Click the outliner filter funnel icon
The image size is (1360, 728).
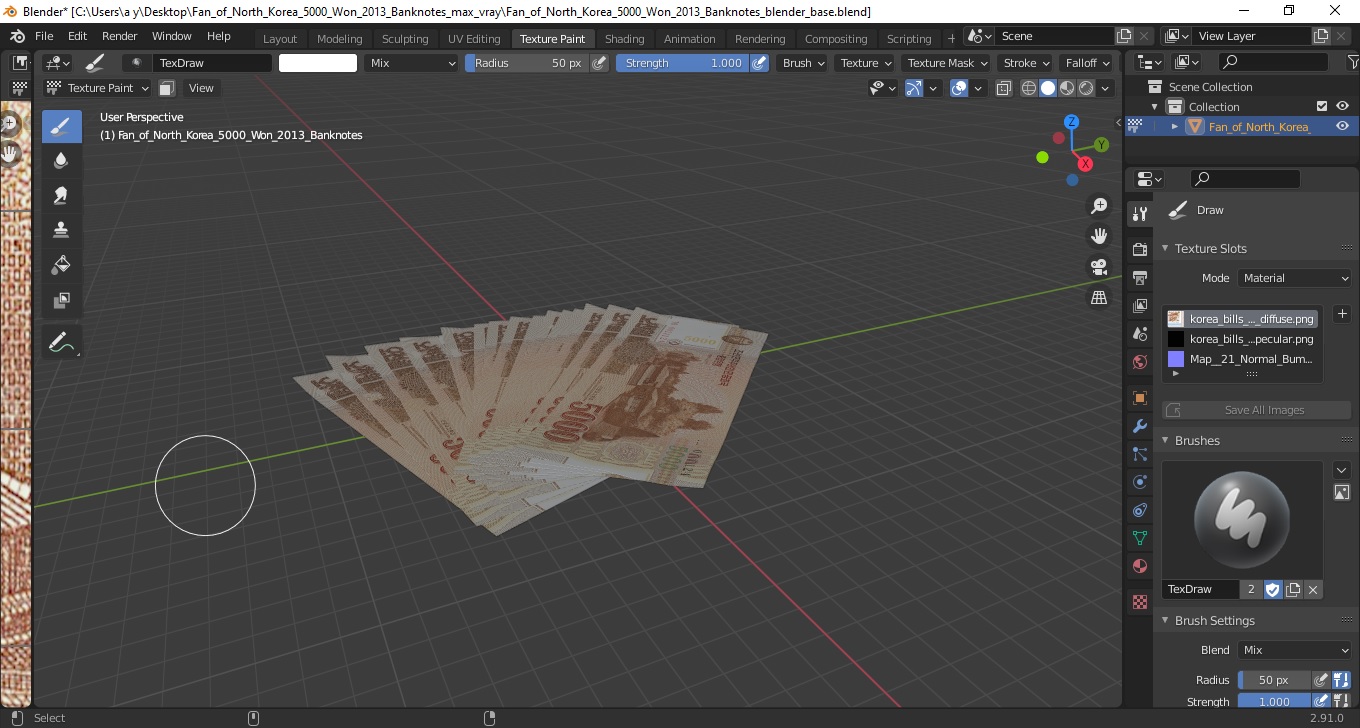click(x=1351, y=62)
